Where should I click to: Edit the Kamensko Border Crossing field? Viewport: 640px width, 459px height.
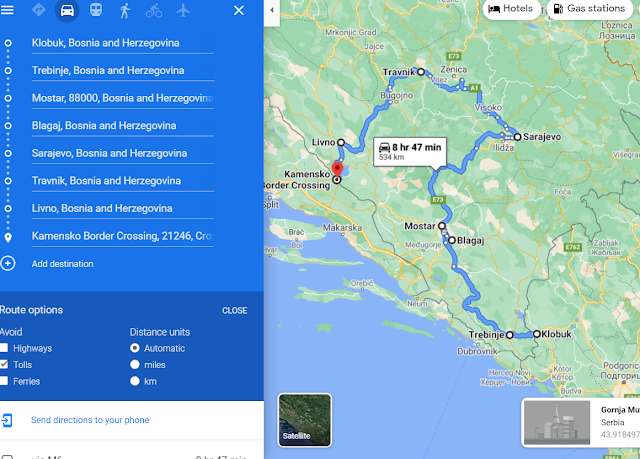tap(122, 236)
